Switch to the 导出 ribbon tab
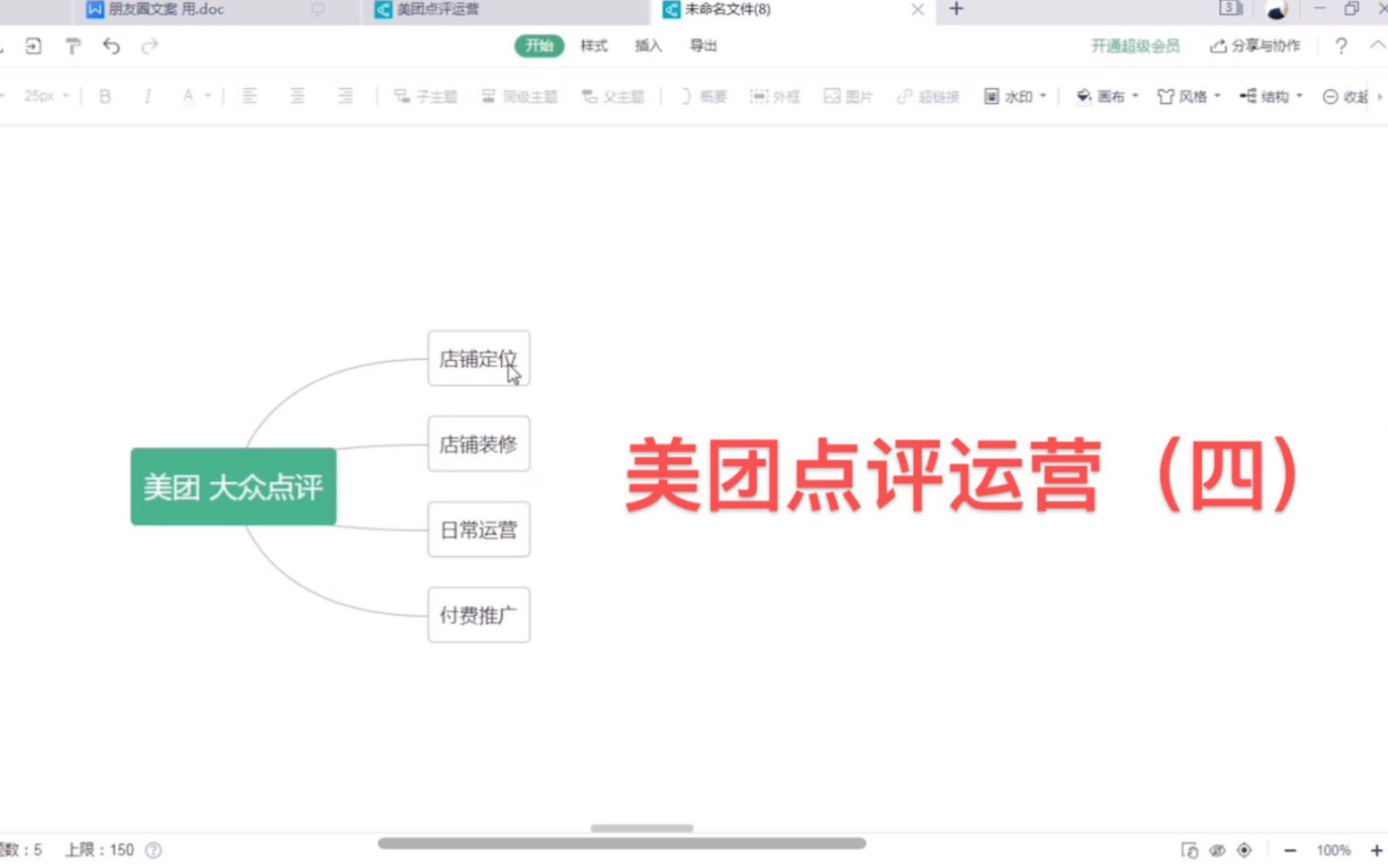The image size is (1388, 868). tap(703, 46)
